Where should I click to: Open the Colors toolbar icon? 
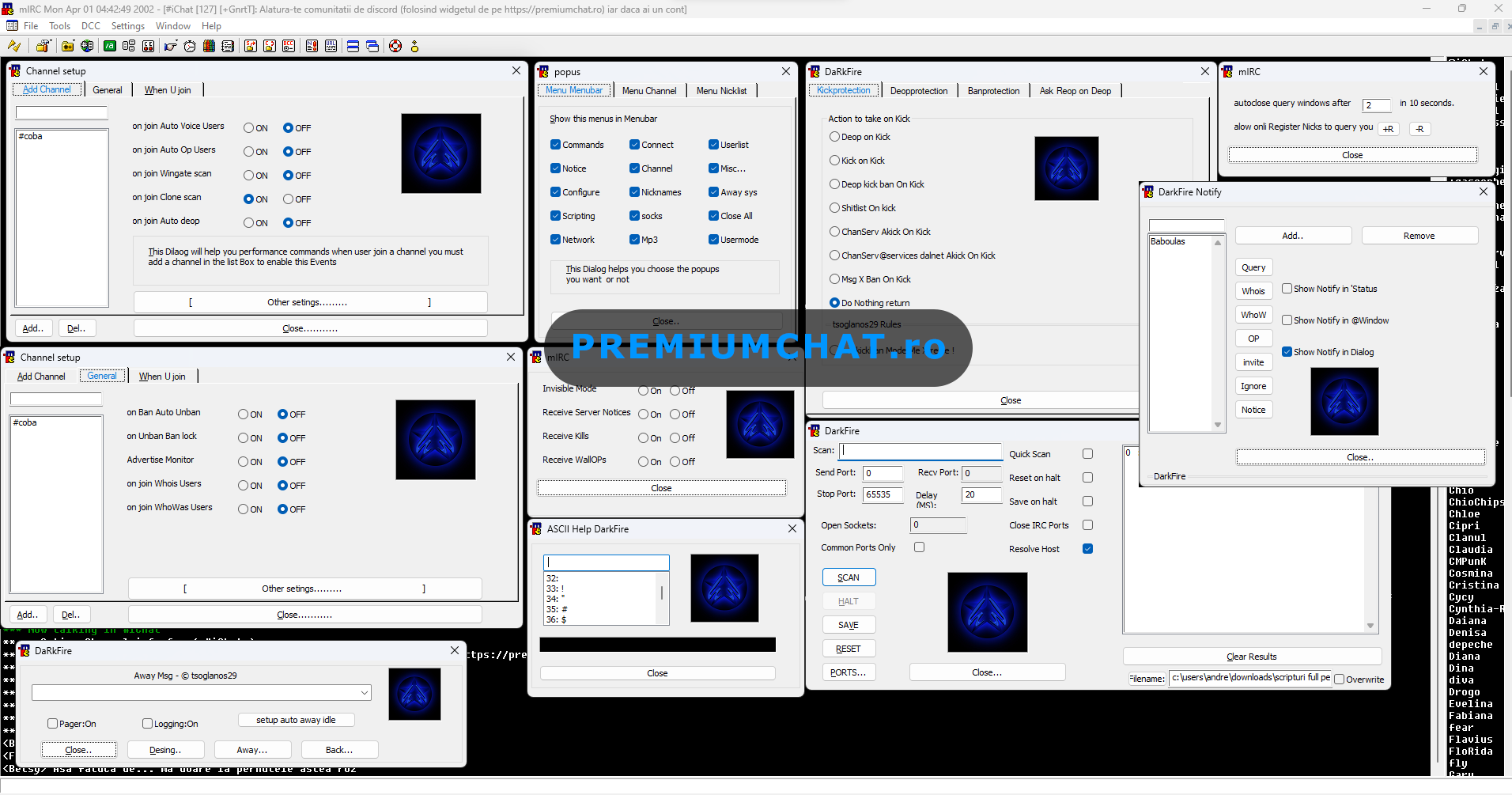[209, 46]
